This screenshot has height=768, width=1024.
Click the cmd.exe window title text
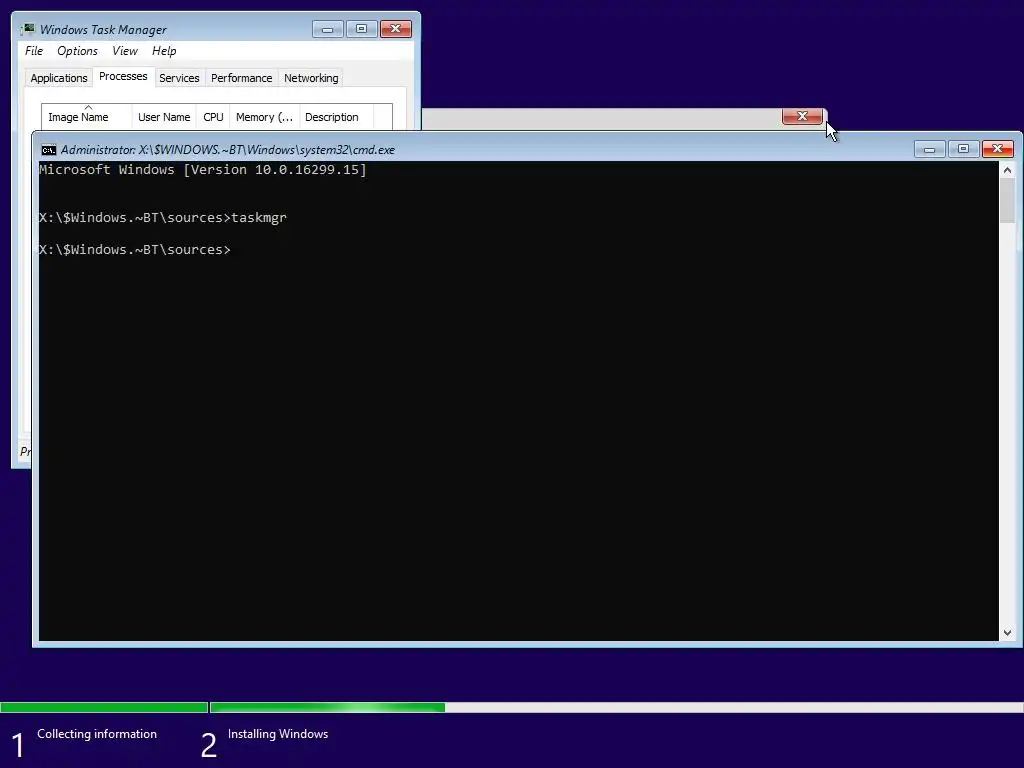click(x=228, y=150)
